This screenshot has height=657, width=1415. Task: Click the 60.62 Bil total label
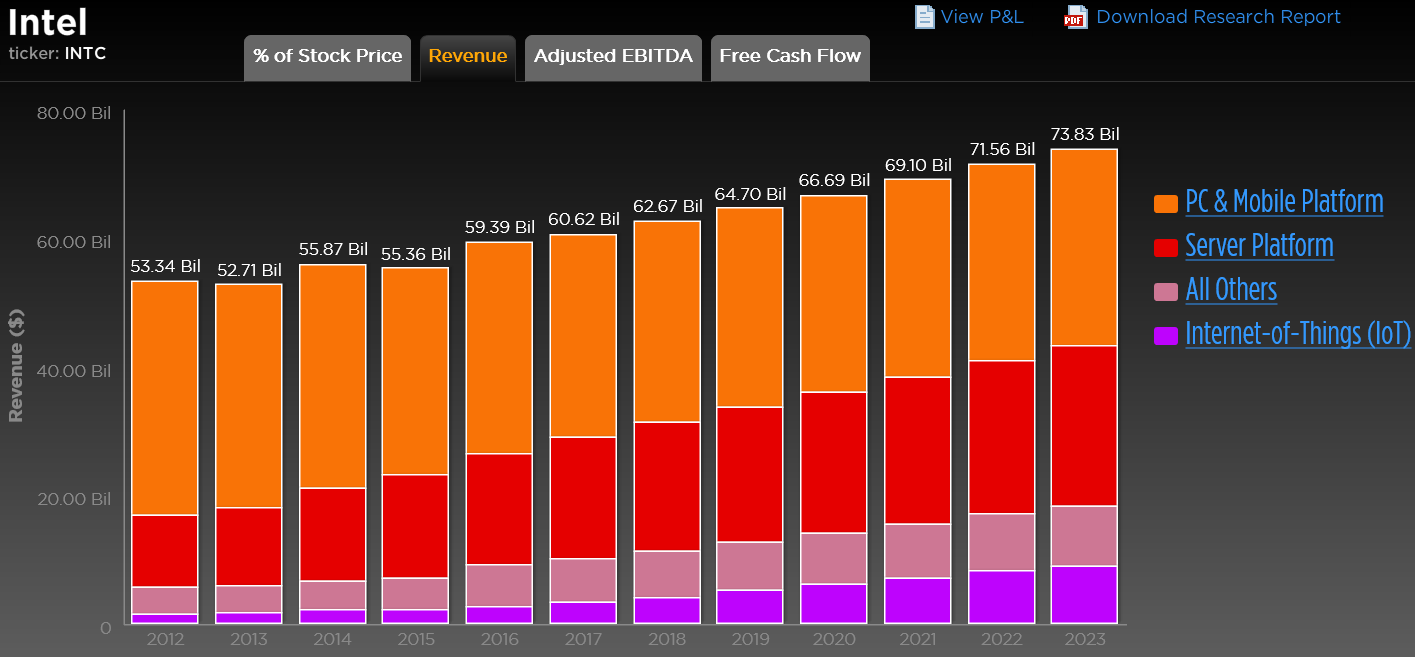[583, 220]
